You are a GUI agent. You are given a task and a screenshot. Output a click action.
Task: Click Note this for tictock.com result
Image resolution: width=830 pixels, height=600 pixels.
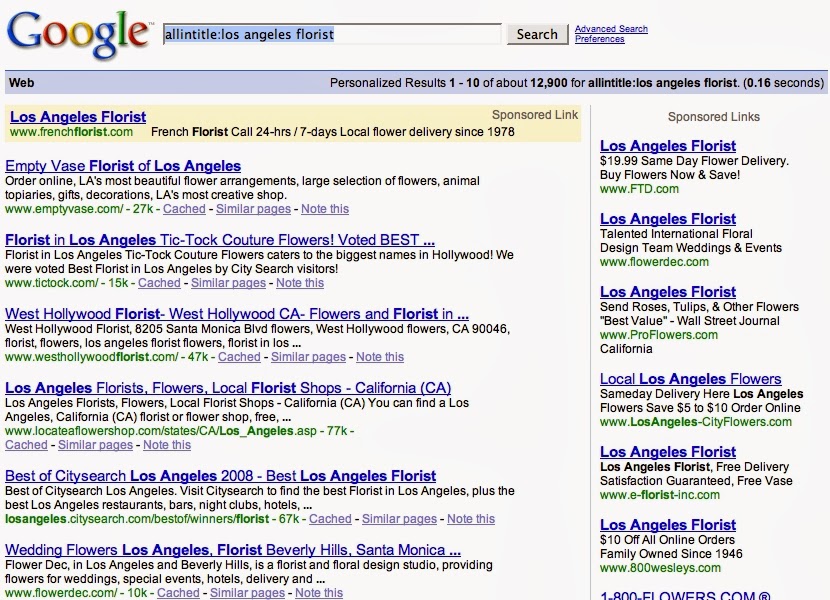pos(300,283)
